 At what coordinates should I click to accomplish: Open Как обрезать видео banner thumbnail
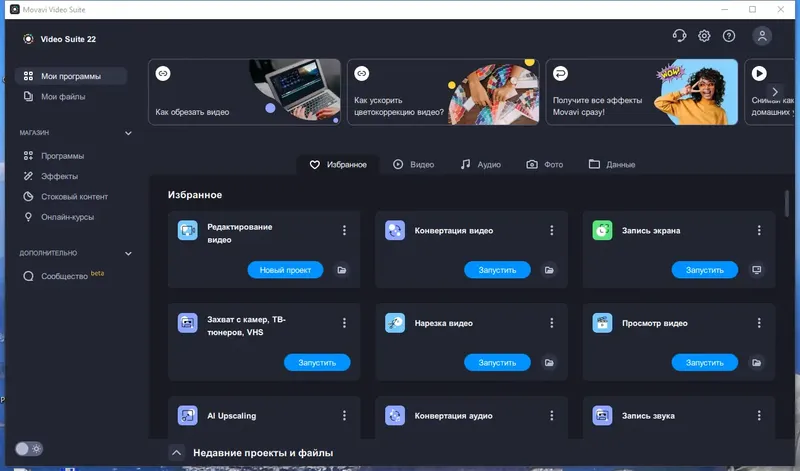click(x=295, y=90)
